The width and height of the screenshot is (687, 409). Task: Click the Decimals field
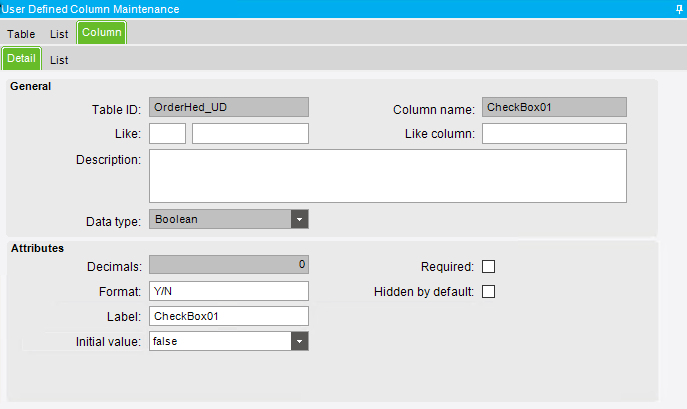228,265
